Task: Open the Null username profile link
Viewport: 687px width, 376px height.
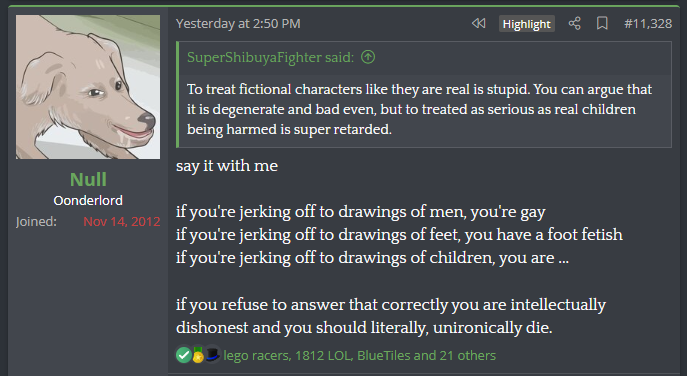Action: point(88,179)
